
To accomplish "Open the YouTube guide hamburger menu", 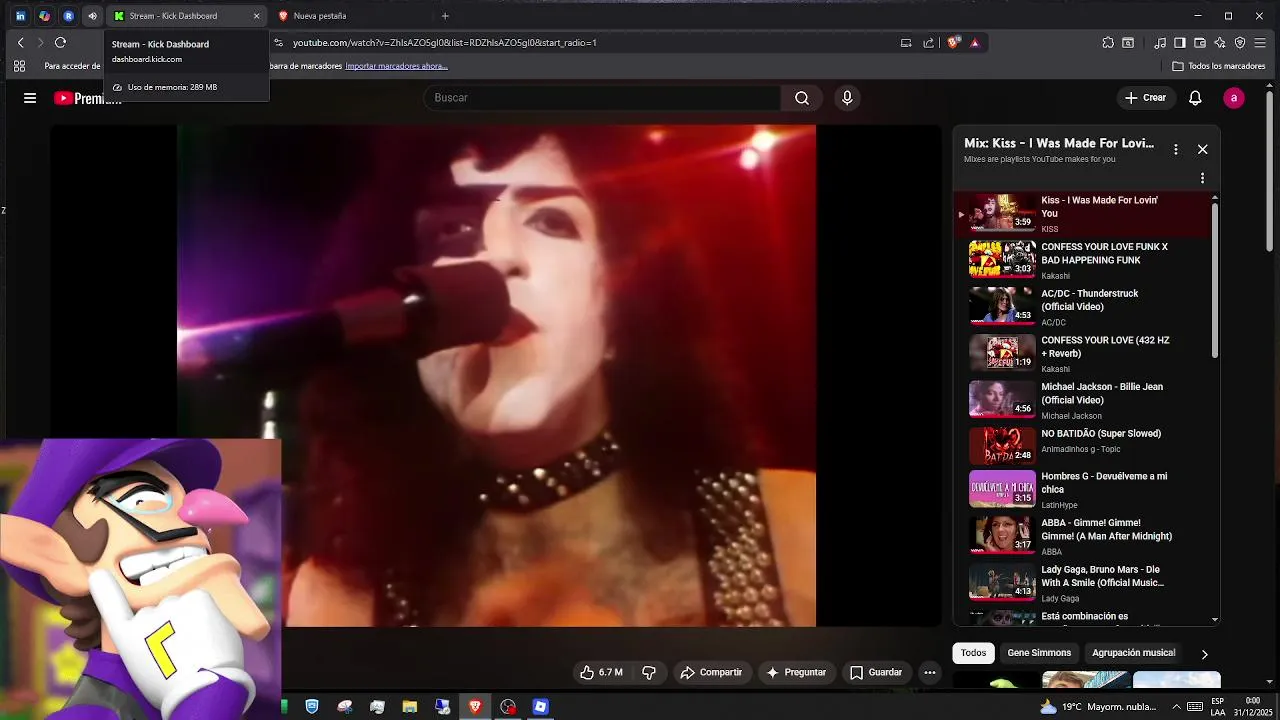I will pyautogui.click(x=30, y=98).
